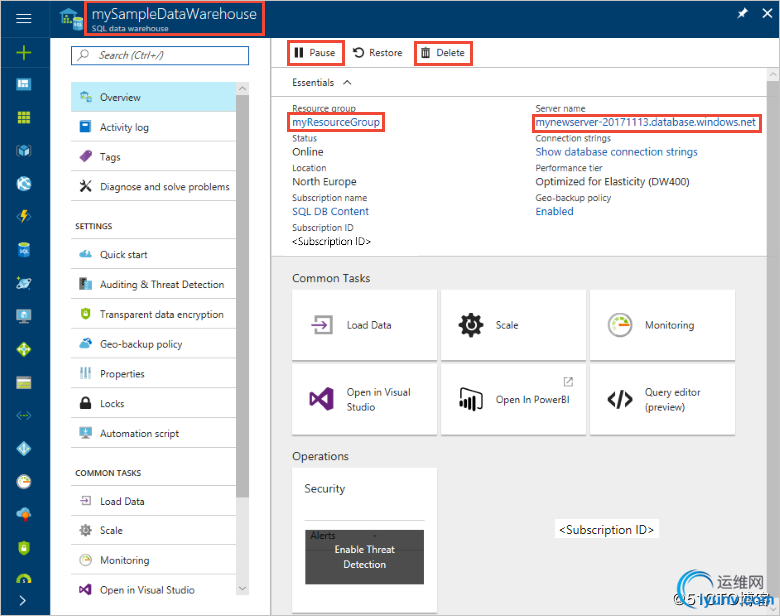The image size is (780, 616).
Task: Open the Monitor gauge icon in rail
Action: click(x=23, y=482)
